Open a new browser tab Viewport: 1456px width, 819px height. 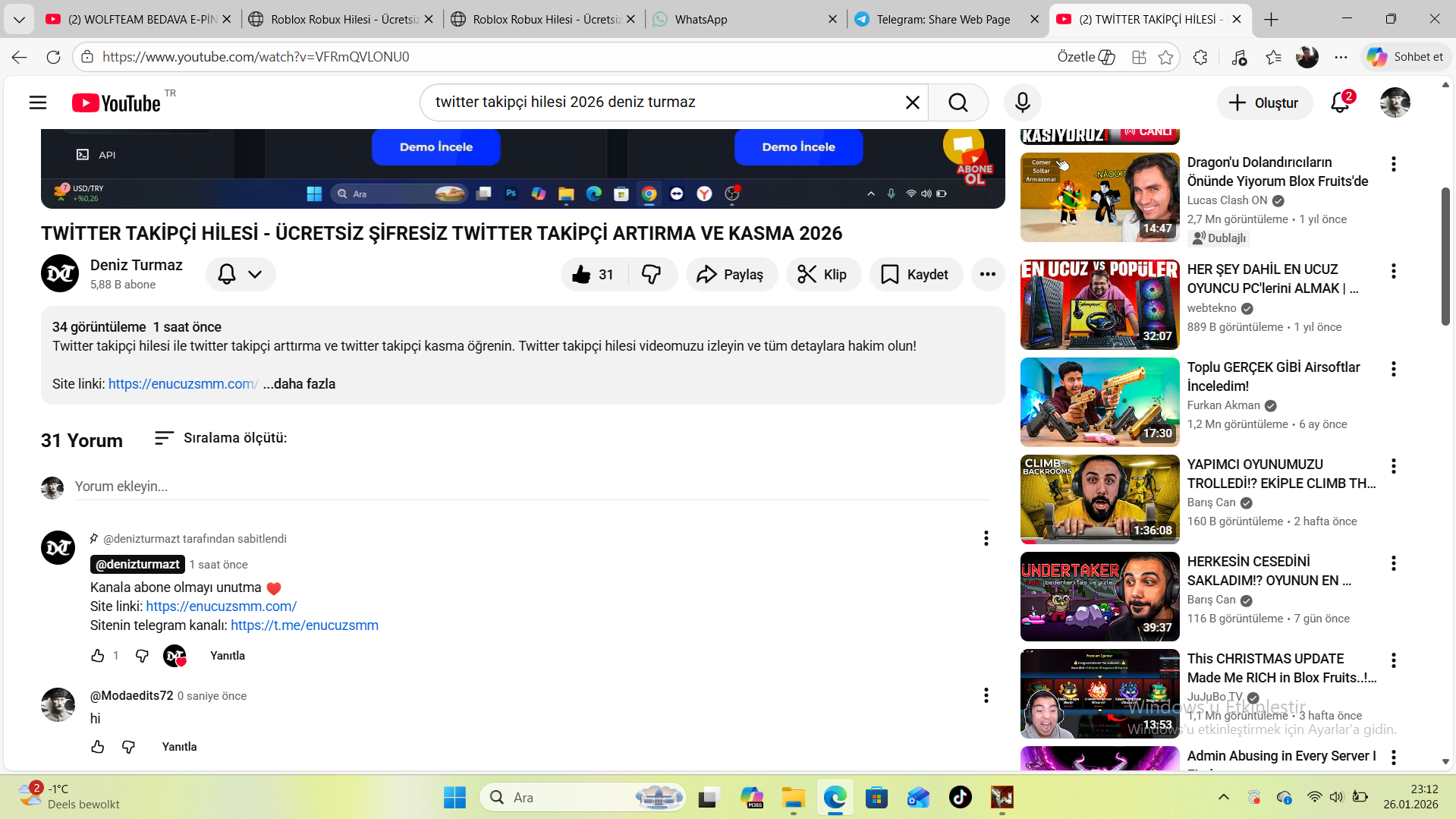(1272, 20)
